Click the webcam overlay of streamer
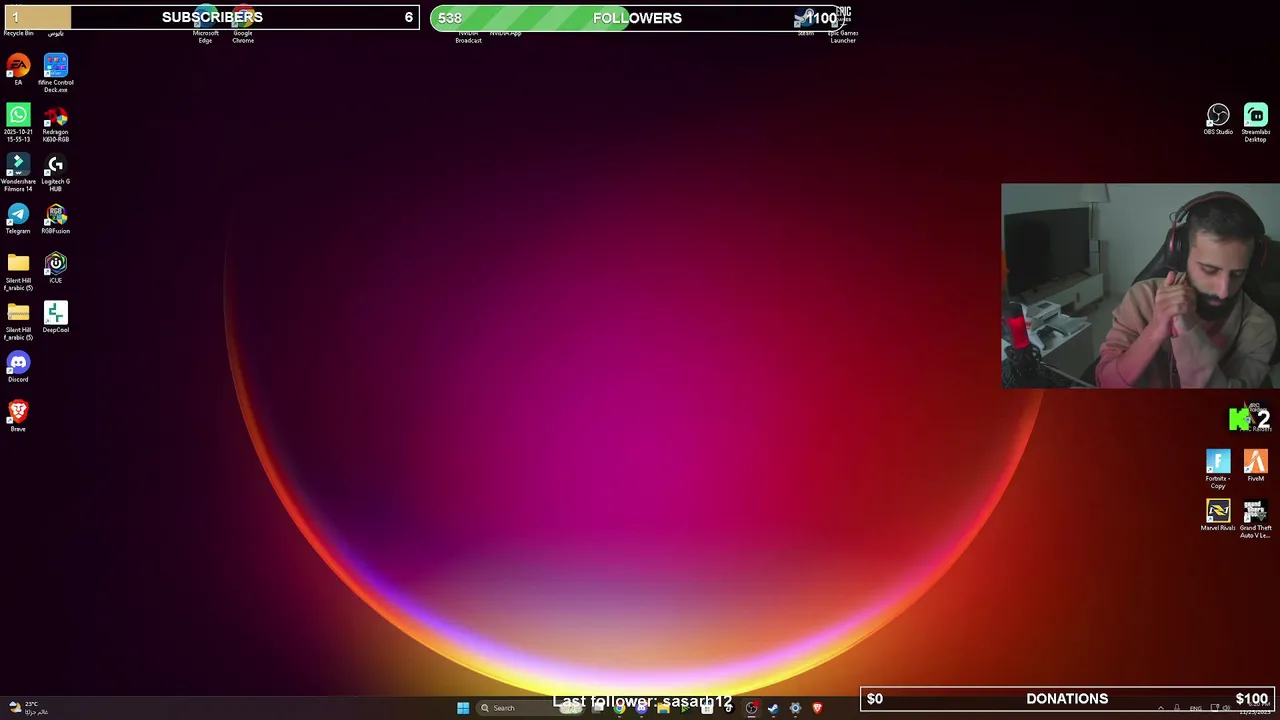 tap(1140, 286)
